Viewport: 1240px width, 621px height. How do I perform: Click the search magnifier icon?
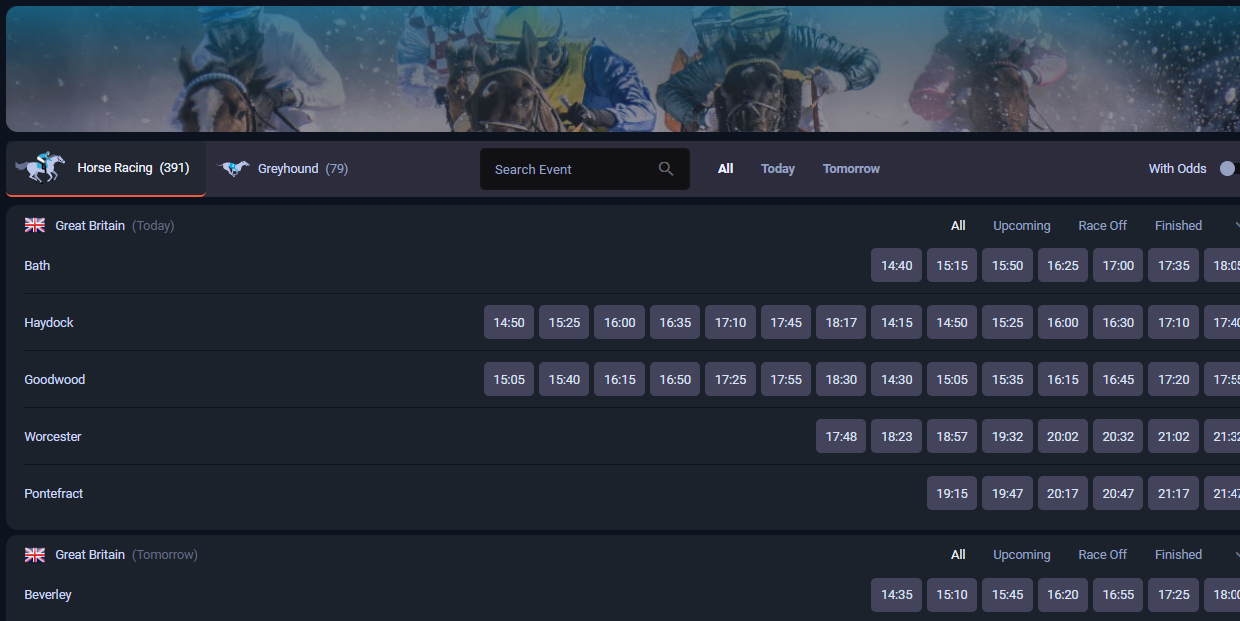666,169
